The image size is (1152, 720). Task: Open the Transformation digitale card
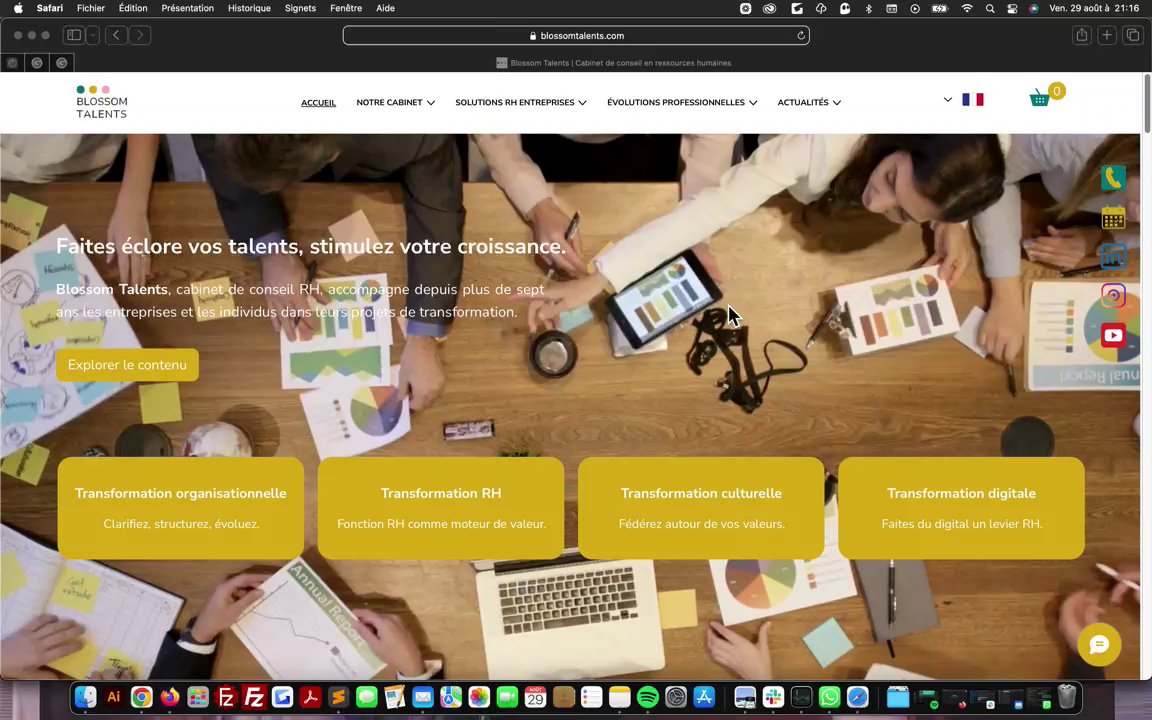point(961,508)
